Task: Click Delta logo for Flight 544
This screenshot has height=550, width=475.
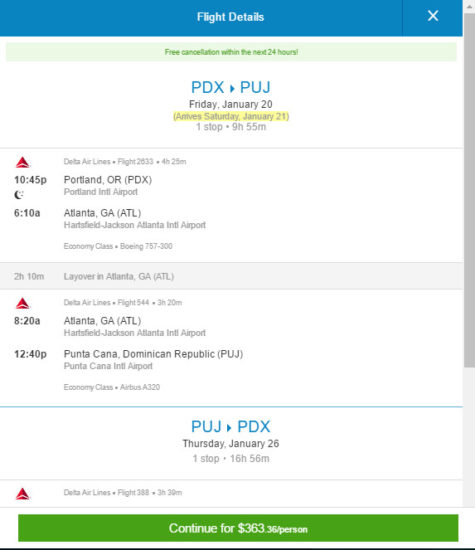Action: pyautogui.click(x=23, y=303)
